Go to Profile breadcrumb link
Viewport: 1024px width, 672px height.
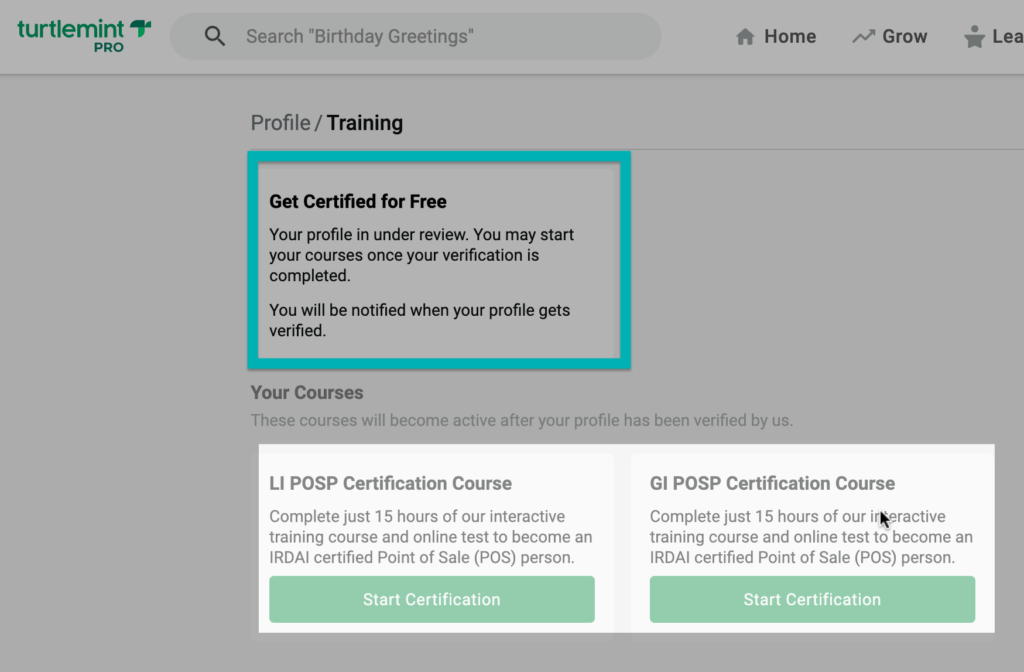click(x=281, y=123)
